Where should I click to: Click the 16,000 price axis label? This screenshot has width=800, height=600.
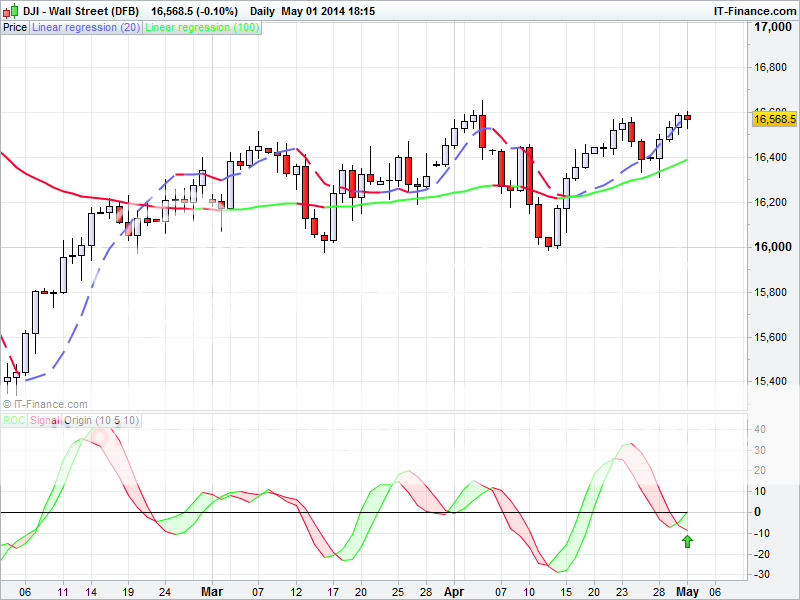coord(771,247)
